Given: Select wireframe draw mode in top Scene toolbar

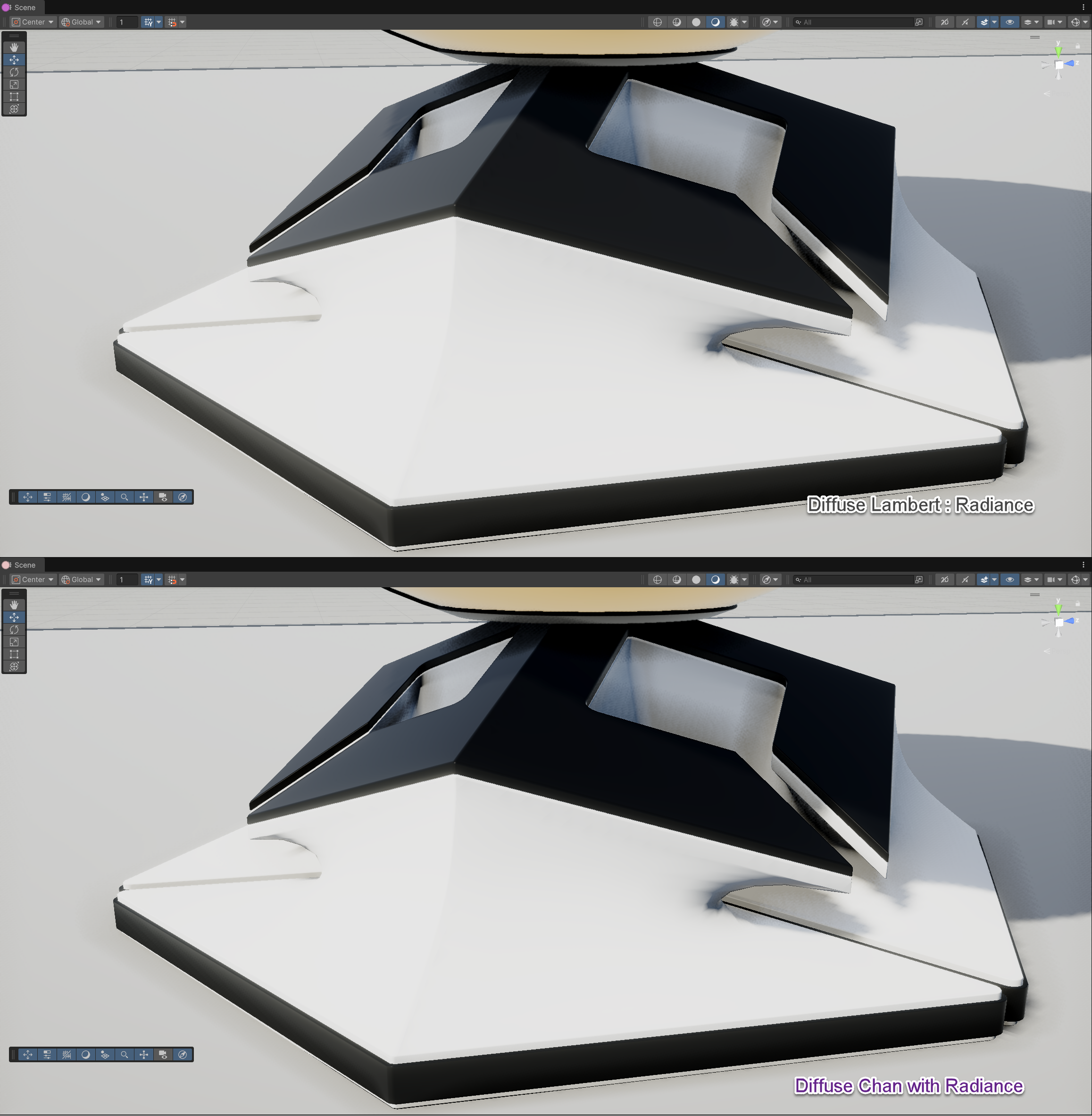Looking at the screenshot, I should [657, 22].
